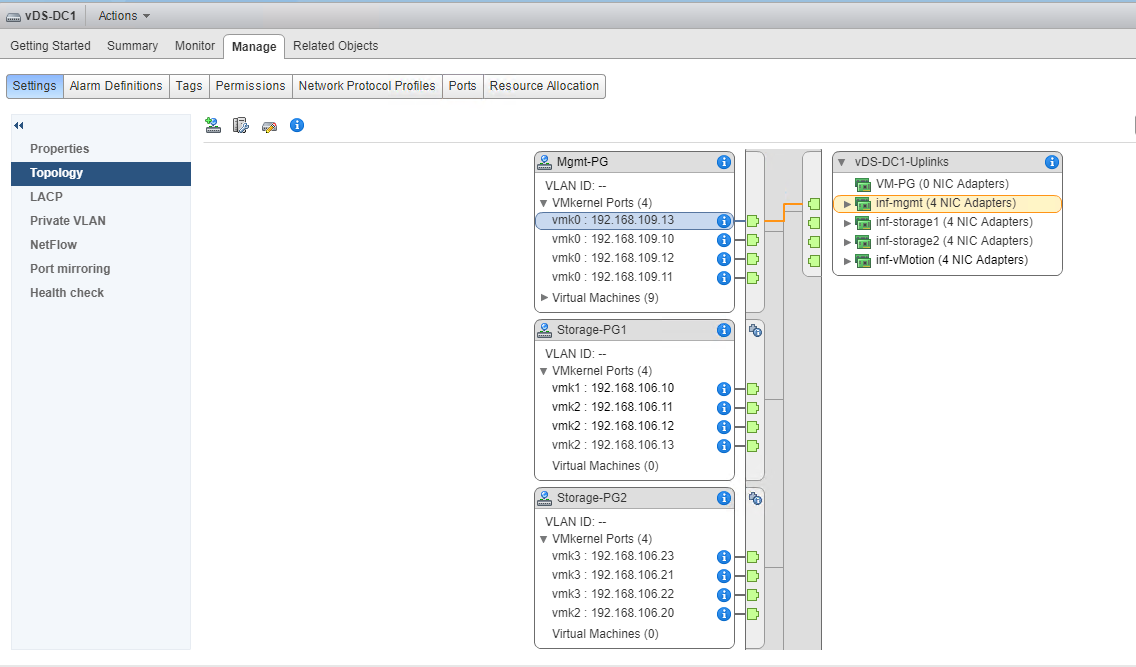Open the Network Protocol Profiles tab

[367, 86]
